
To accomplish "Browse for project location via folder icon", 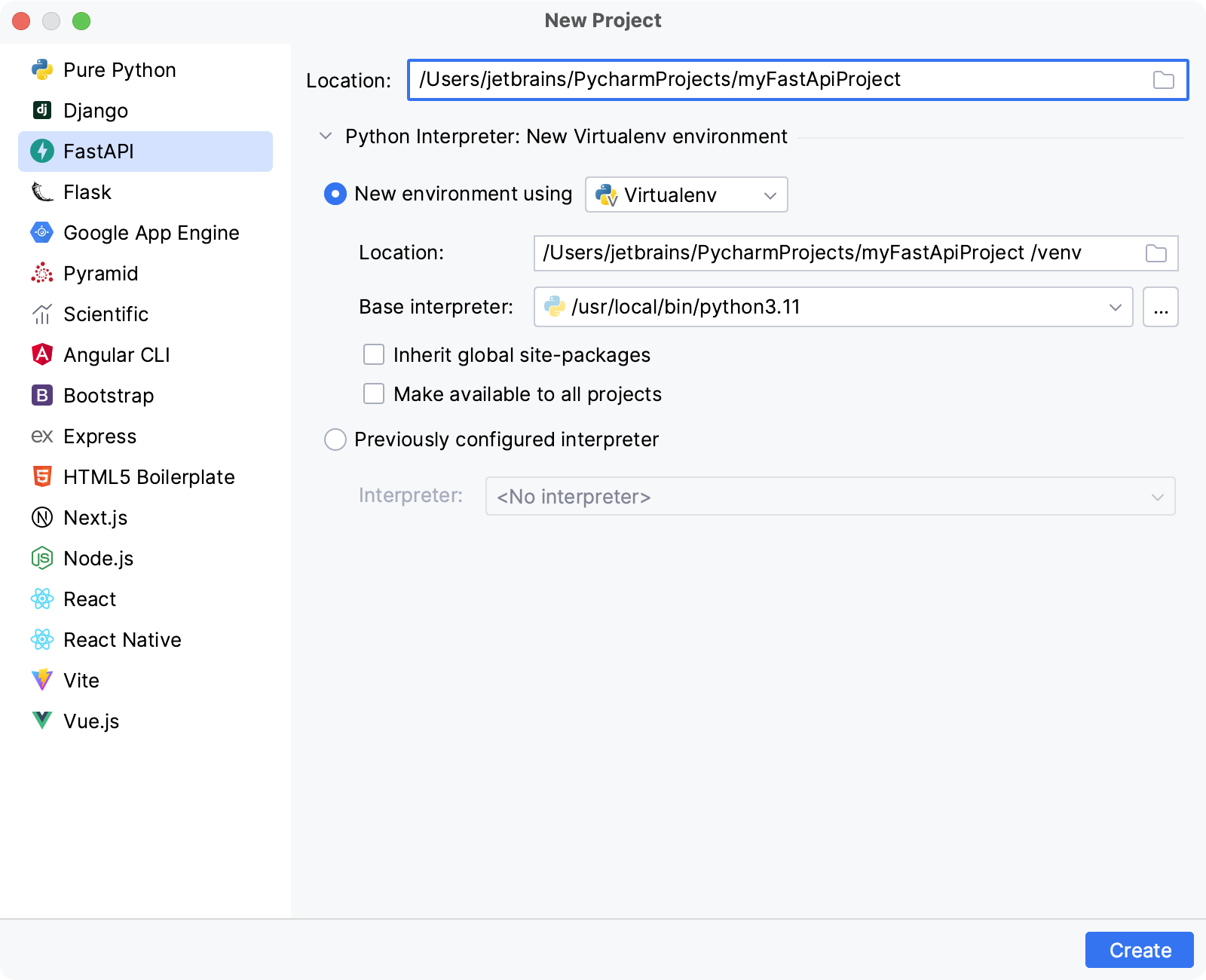I will [1164, 80].
